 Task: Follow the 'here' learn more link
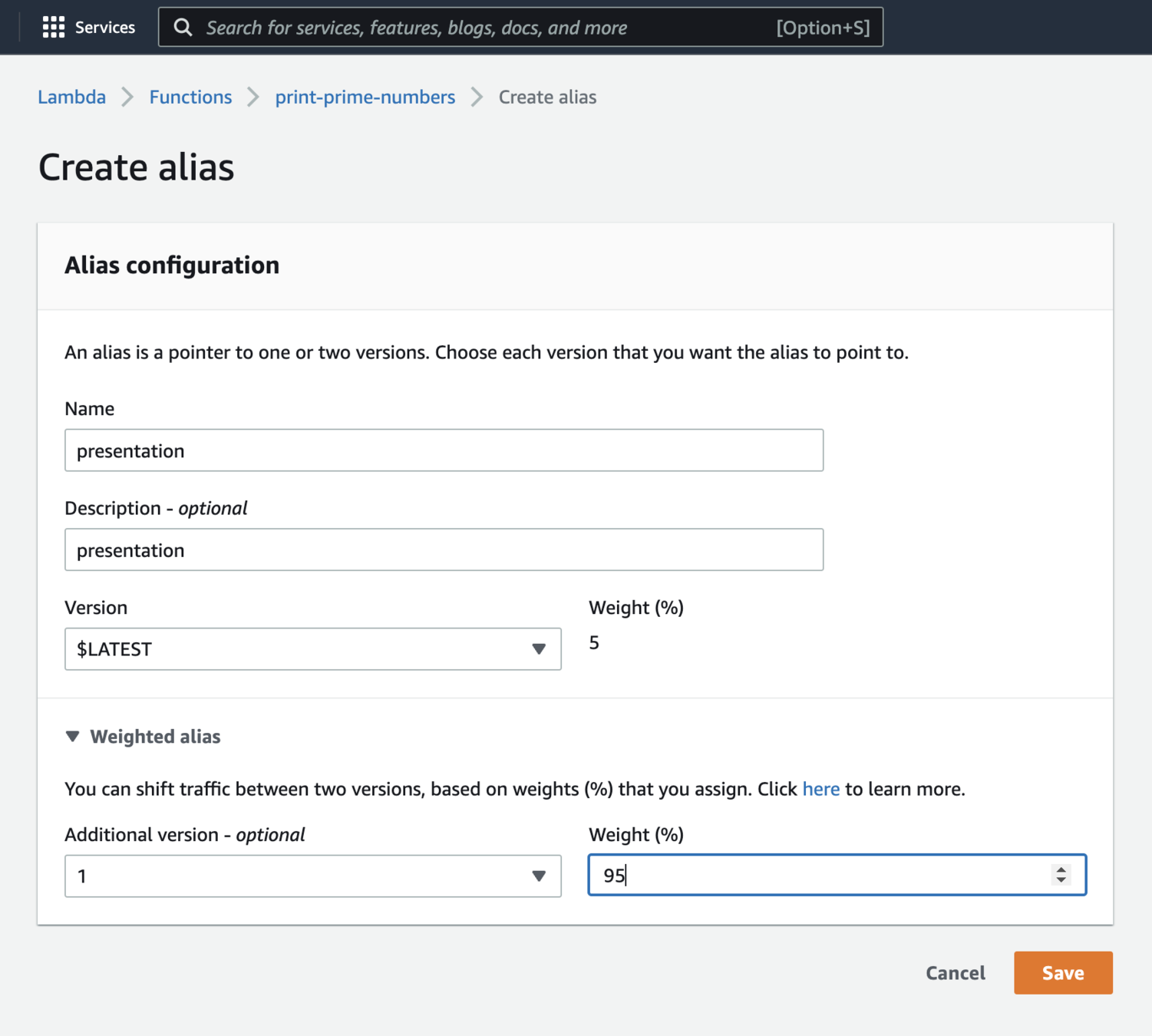[820, 789]
